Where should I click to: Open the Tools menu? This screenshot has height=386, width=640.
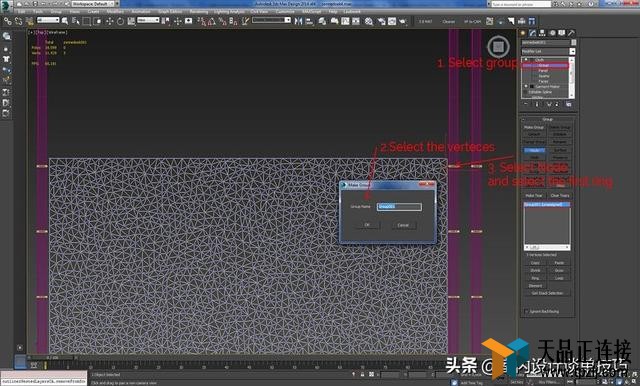point(38,12)
